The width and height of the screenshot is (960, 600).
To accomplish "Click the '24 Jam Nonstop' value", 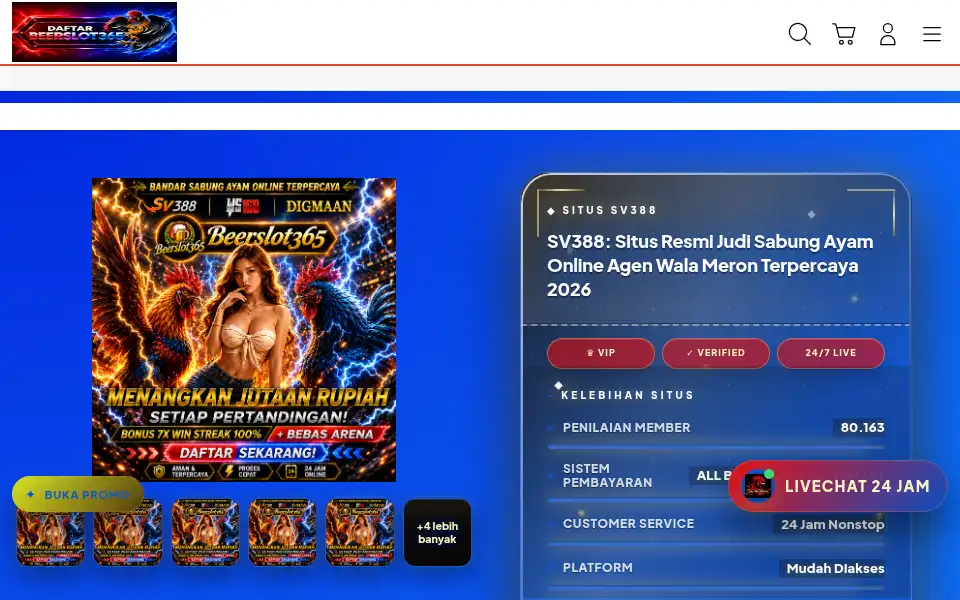I will pos(832,525).
